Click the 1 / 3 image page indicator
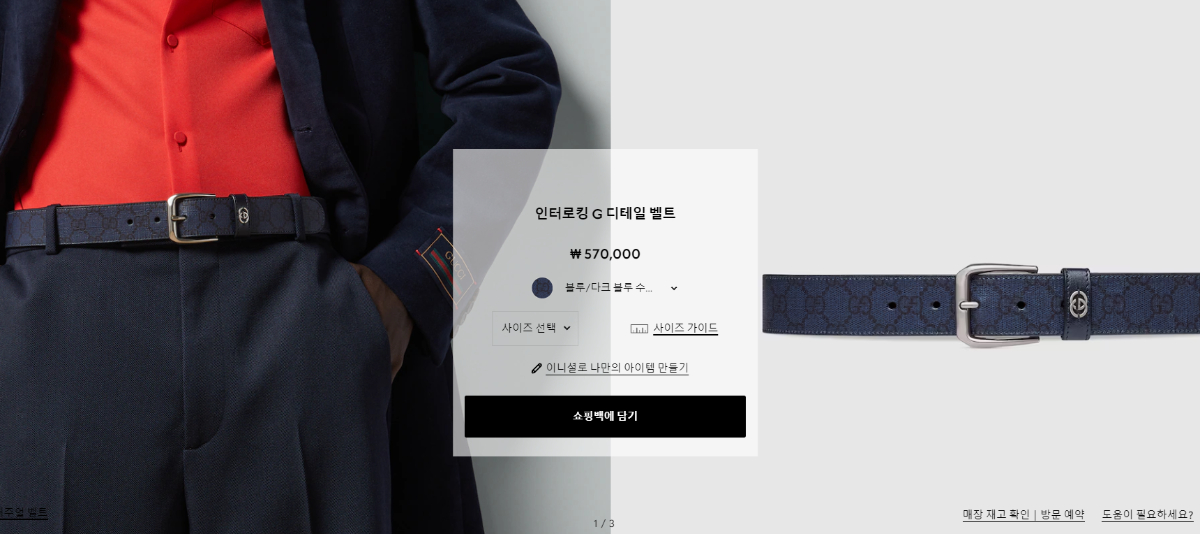This screenshot has width=1200, height=534. point(604,523)
